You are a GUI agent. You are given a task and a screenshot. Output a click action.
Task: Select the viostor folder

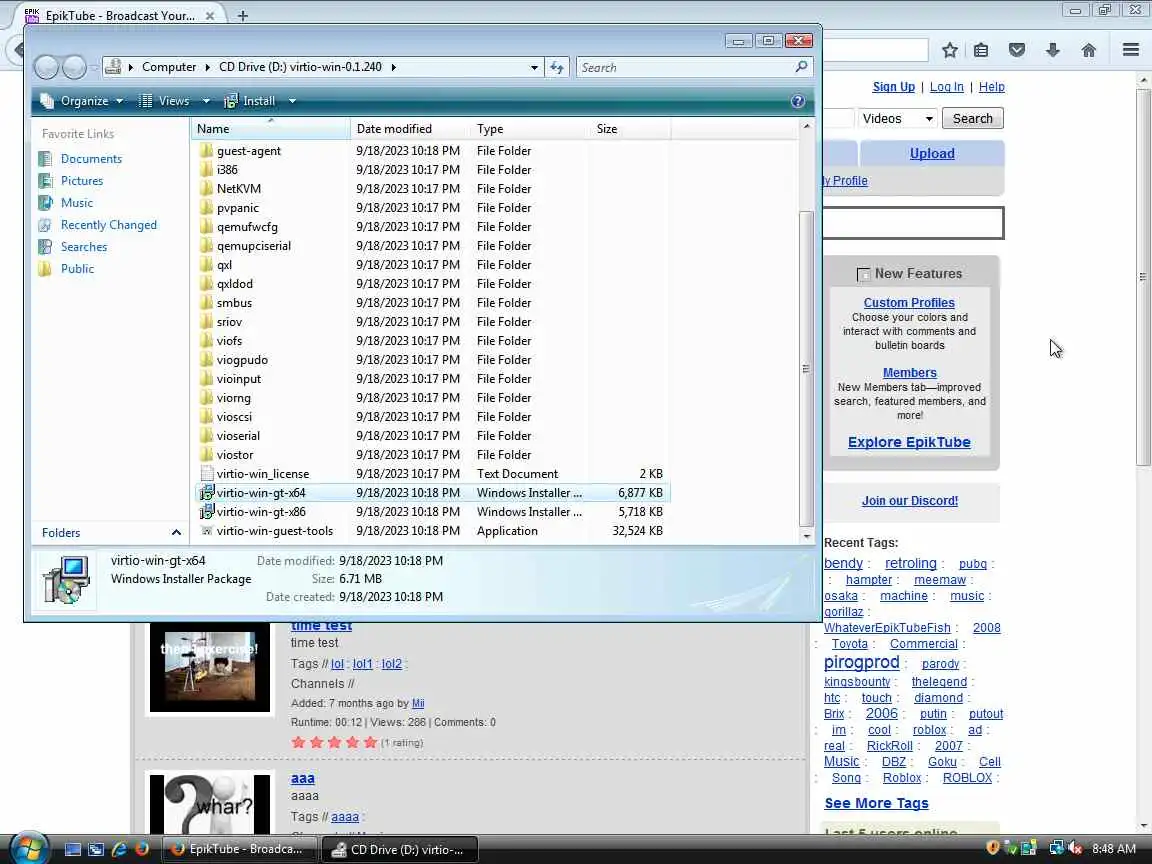[234, 455]
